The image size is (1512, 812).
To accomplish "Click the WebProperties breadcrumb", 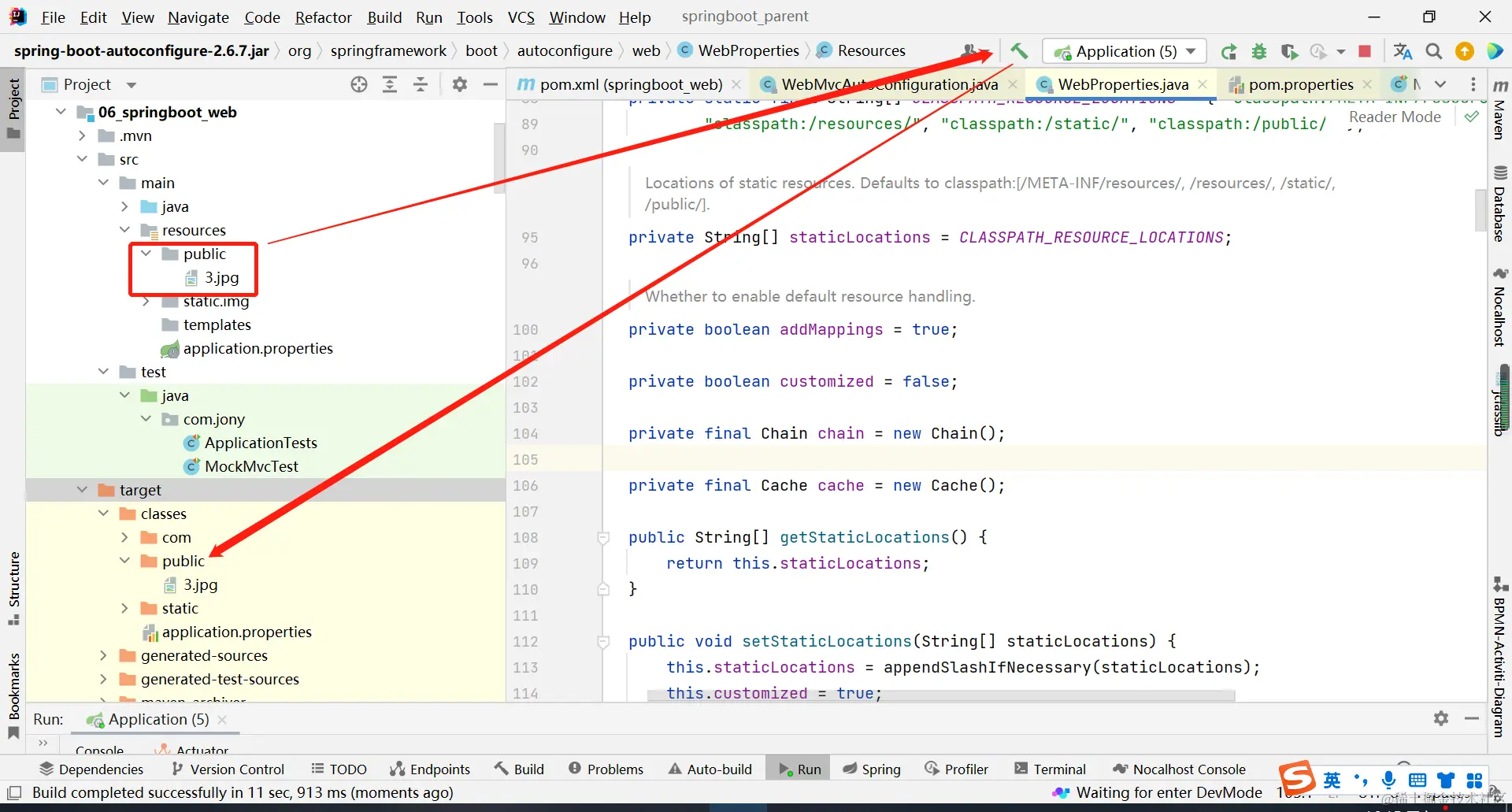I will (x=748, y=50).
